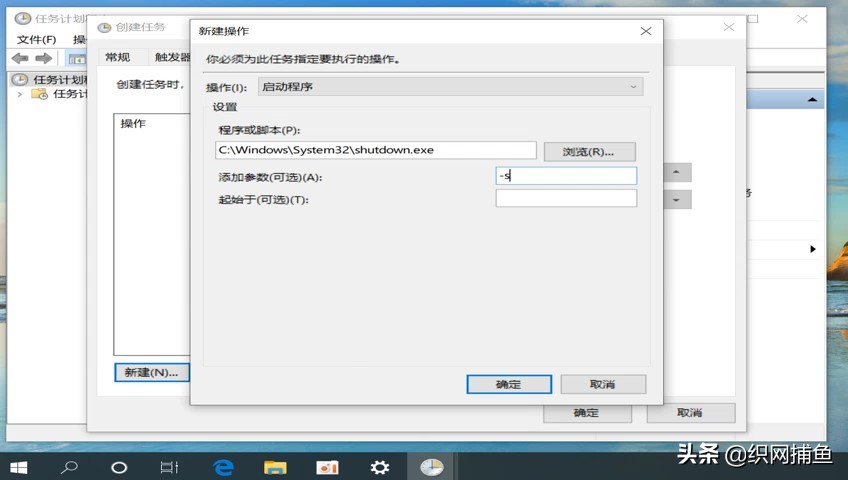Close the Task Scheduler main window
The height and width of the screenshot is (480, 848).
click(802, 19)
